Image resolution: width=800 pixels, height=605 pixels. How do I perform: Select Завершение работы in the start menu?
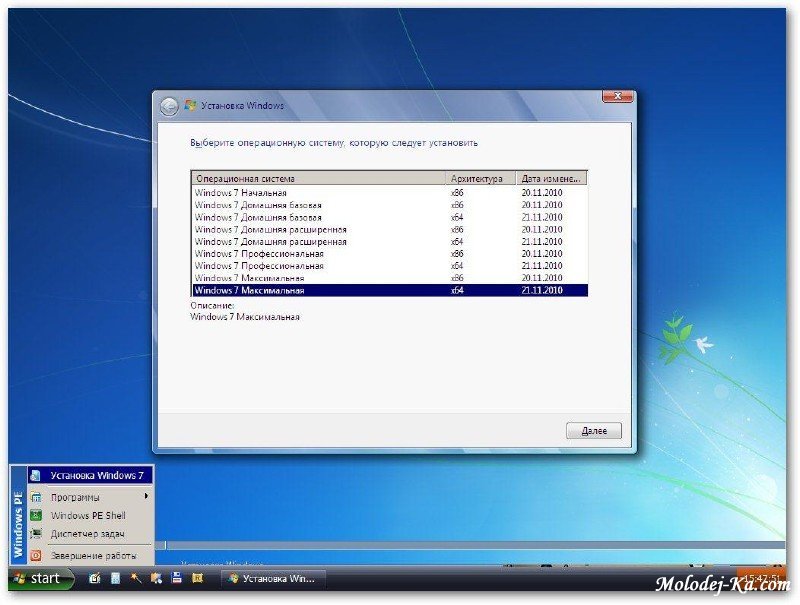pos(90,555)
